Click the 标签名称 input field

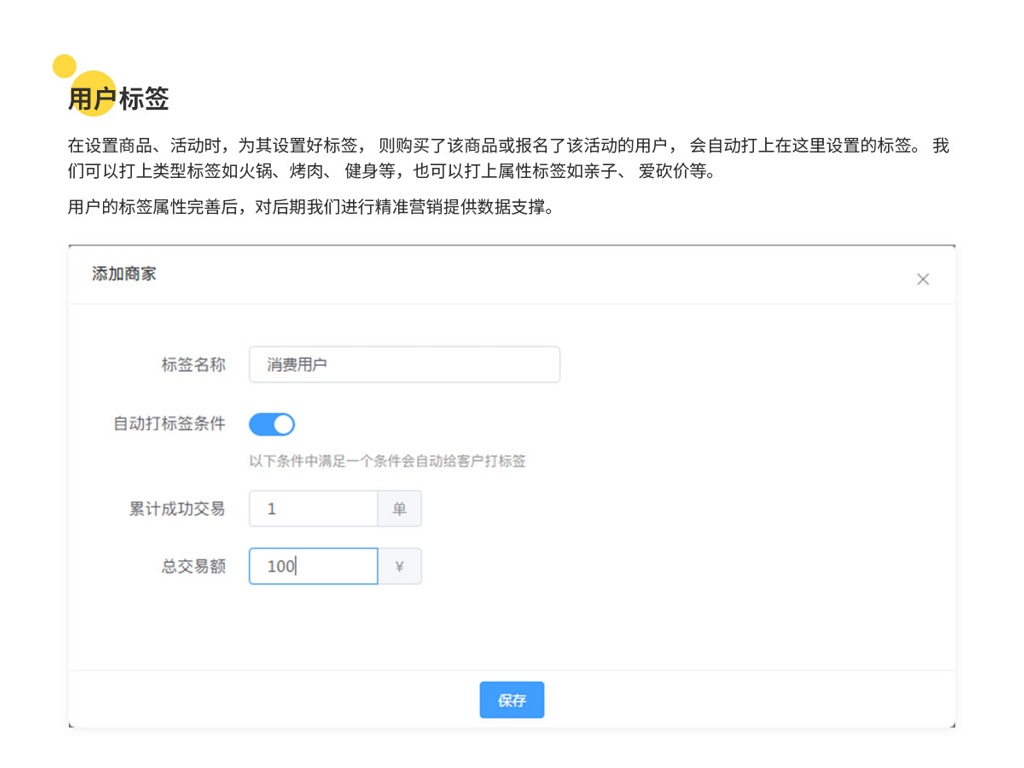(x=404, y=364)
